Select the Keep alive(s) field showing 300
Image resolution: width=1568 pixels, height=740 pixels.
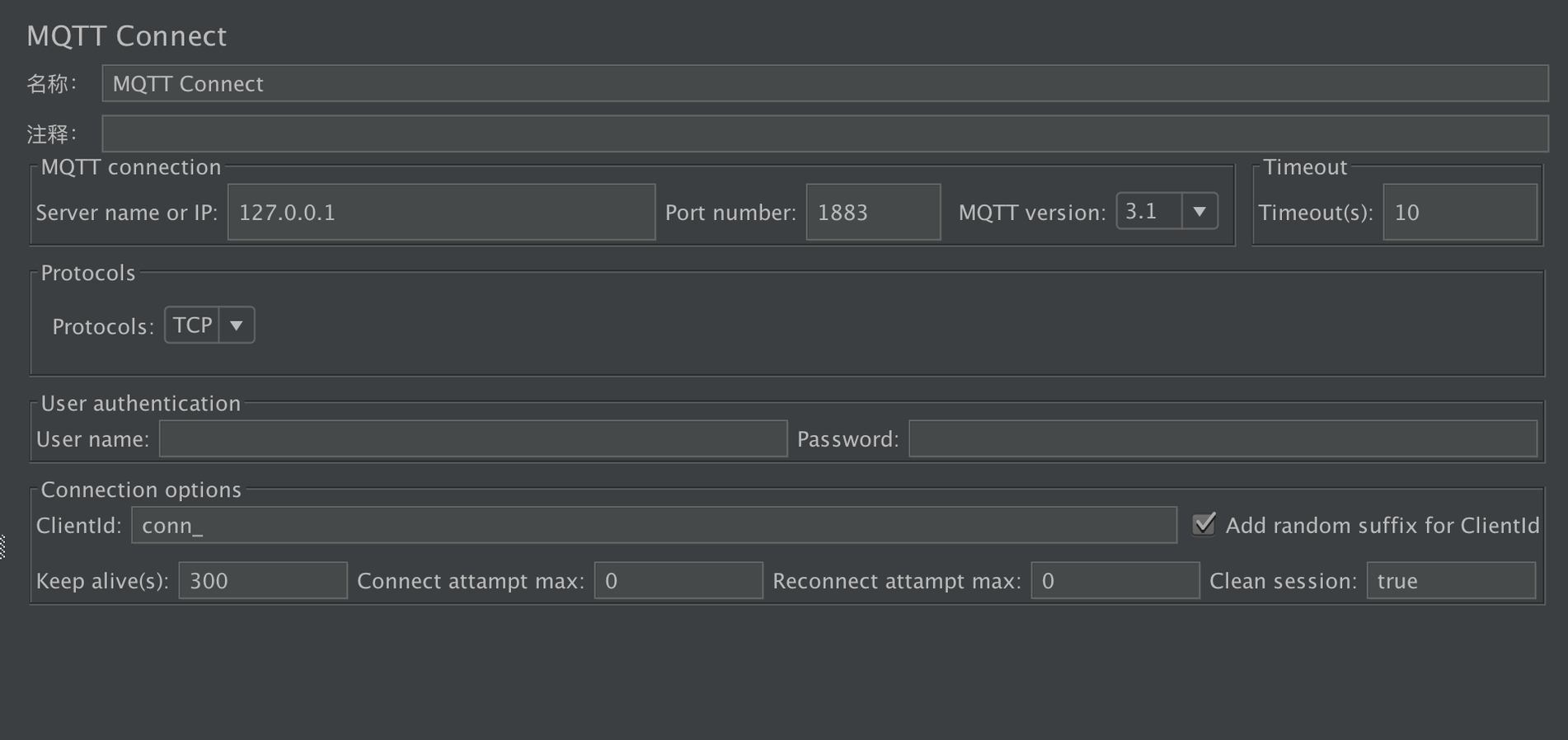(262, 580)
